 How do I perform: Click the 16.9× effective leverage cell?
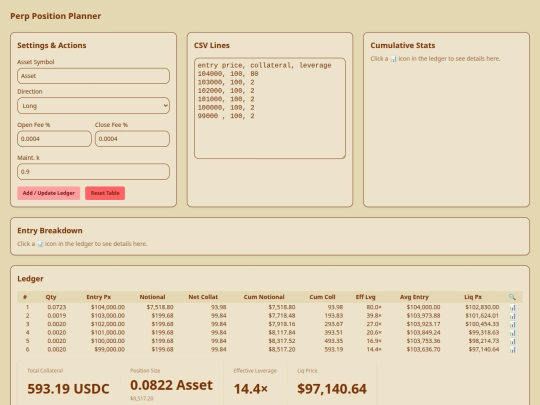[x=374, y=341]
